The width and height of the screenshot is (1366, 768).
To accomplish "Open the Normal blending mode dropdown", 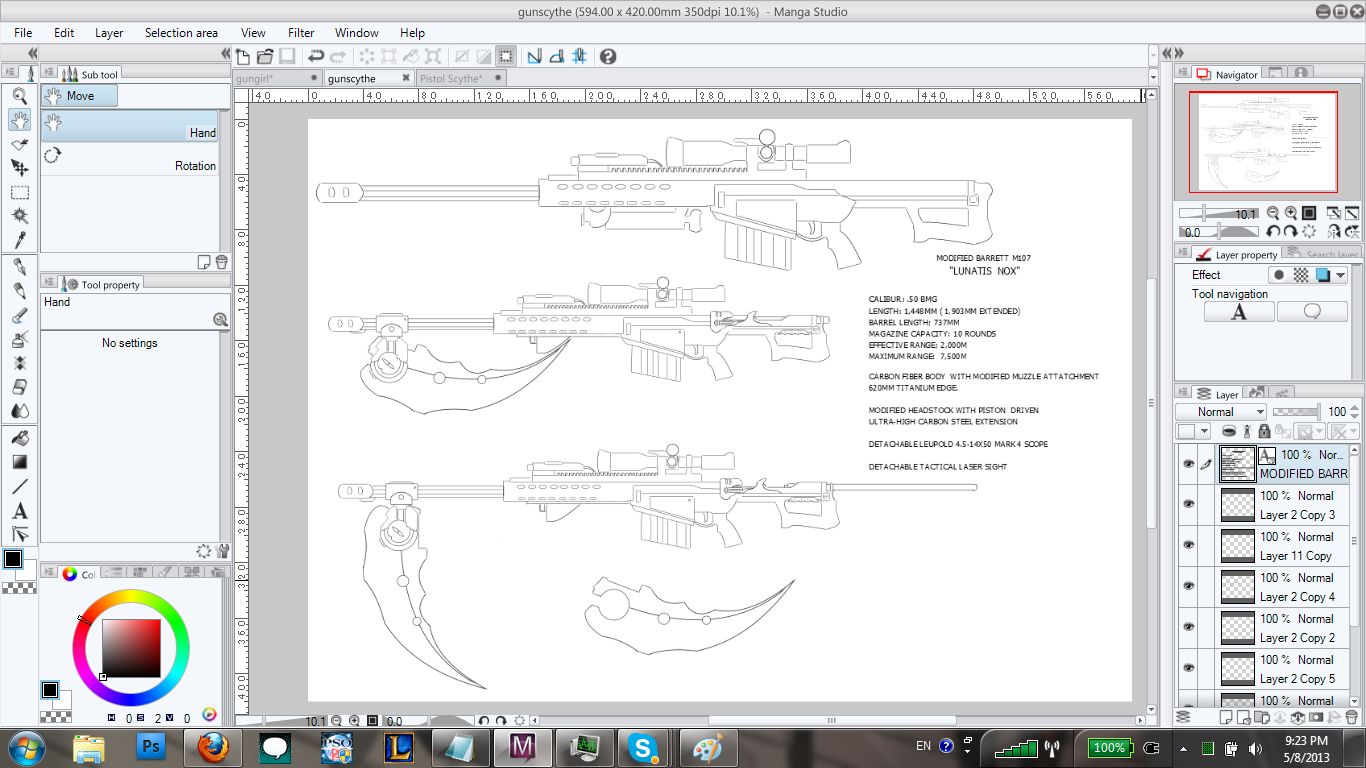I will click(1221, 412).
